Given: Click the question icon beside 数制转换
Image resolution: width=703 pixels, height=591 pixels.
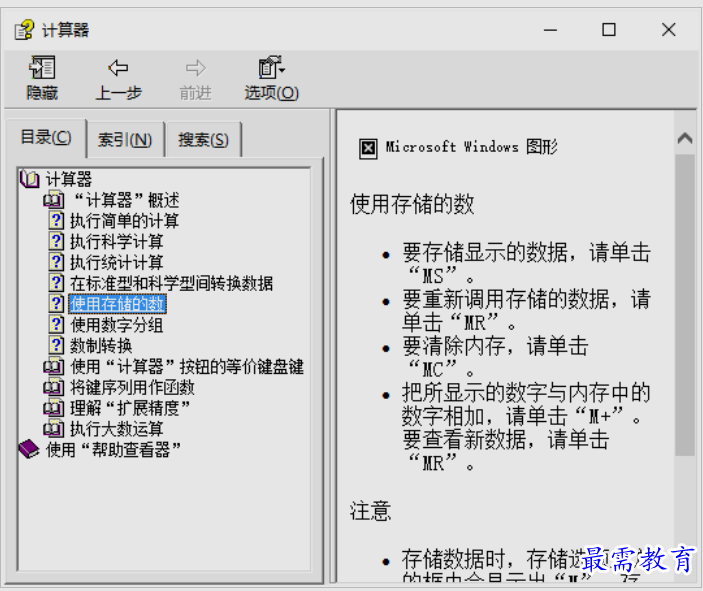Looking at the screenshot, I should (56, 345).
